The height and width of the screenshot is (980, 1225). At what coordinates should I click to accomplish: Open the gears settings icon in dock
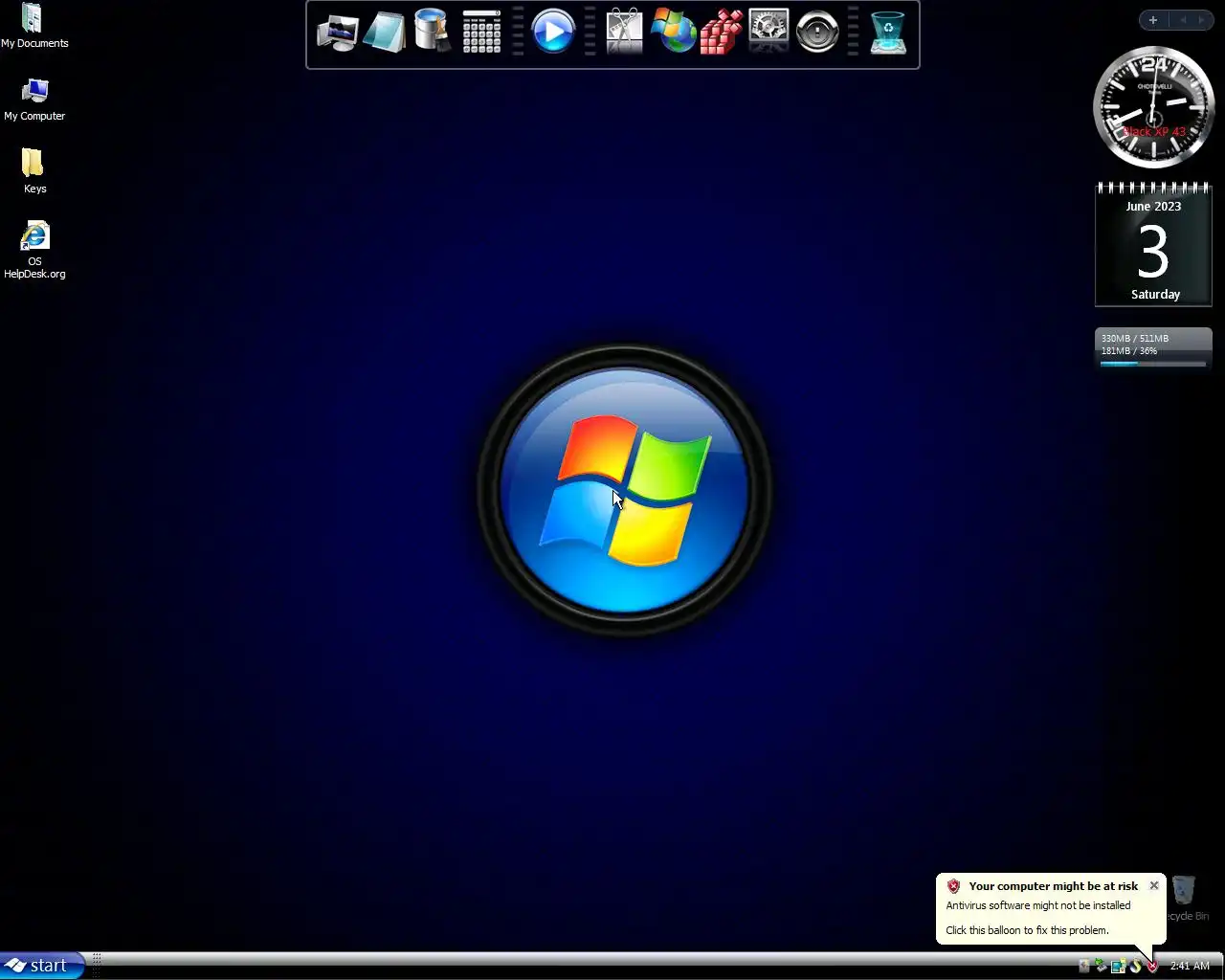(x=768, y=32)
